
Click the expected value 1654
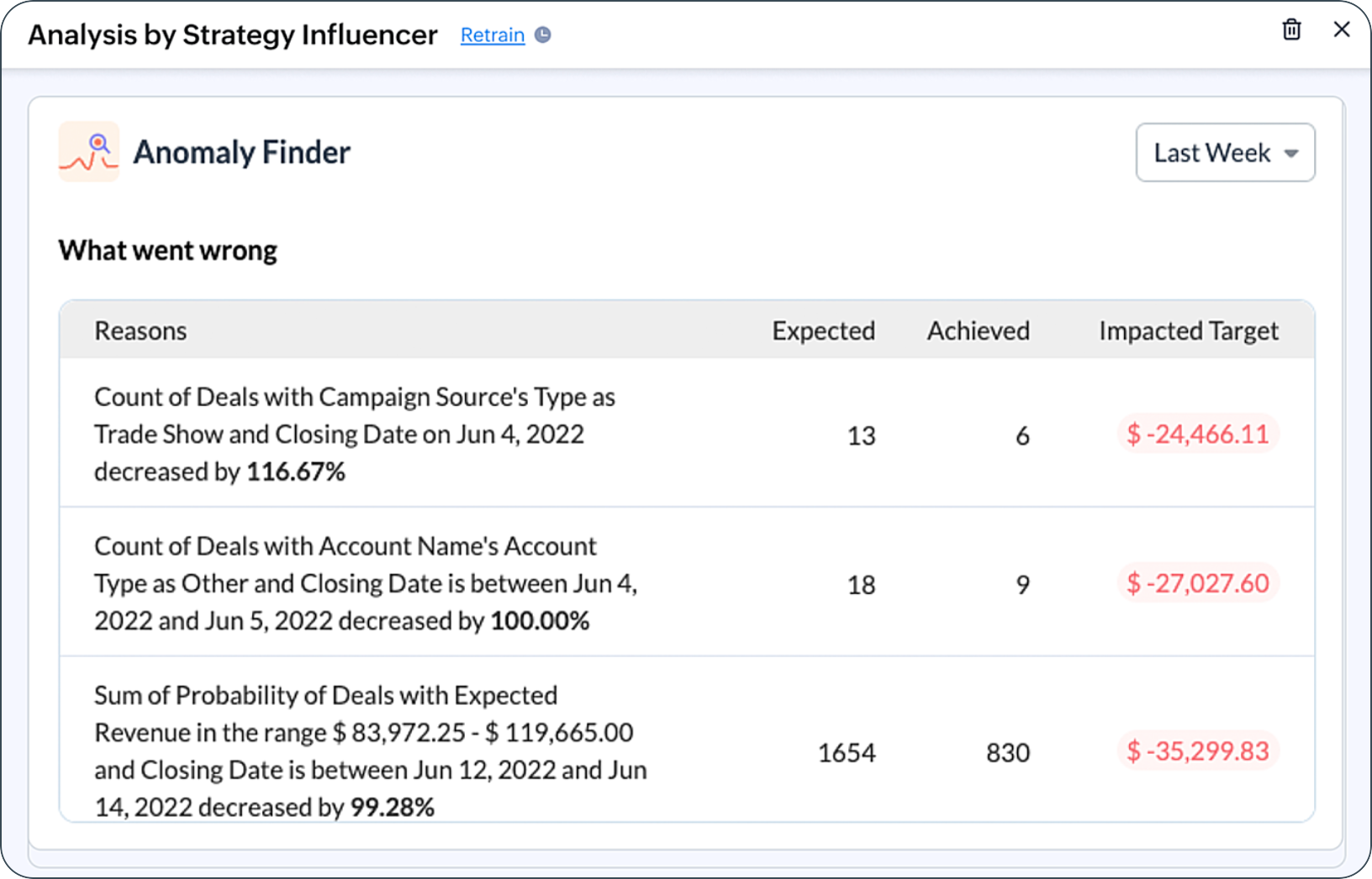847,753
